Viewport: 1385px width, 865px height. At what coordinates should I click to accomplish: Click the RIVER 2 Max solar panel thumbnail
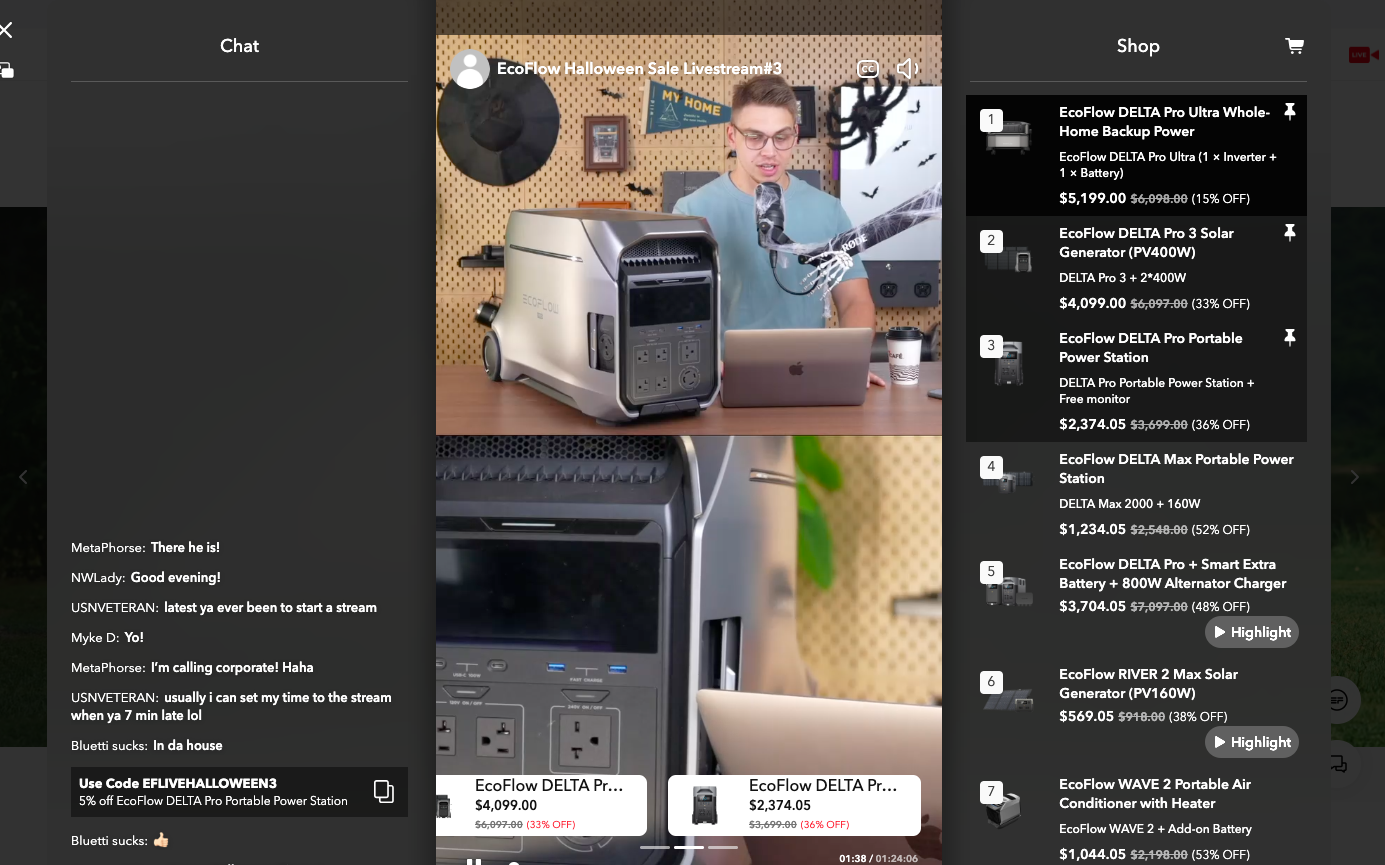1008,697
